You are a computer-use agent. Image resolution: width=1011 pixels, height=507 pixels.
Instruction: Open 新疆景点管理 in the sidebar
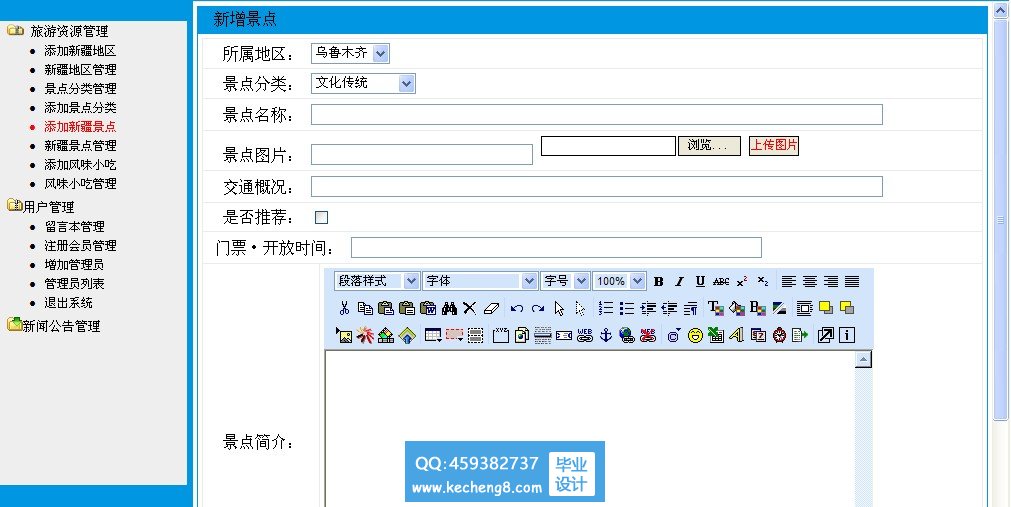(80, 146)
